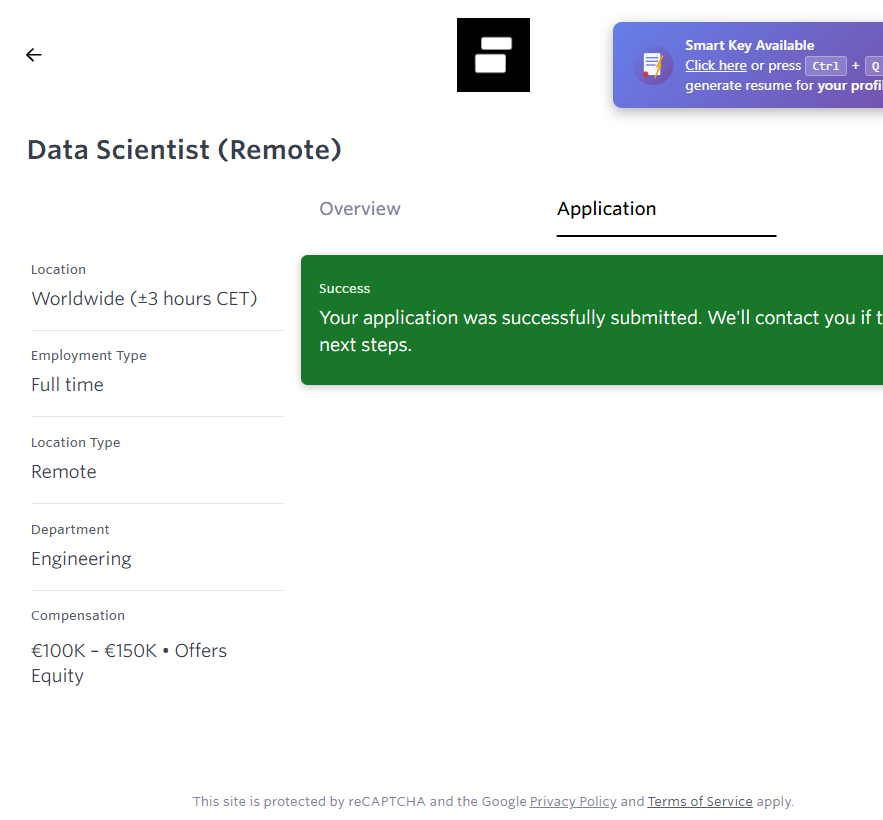Click the Employment Type label
883x820 pixels.
tap(88, 356)
